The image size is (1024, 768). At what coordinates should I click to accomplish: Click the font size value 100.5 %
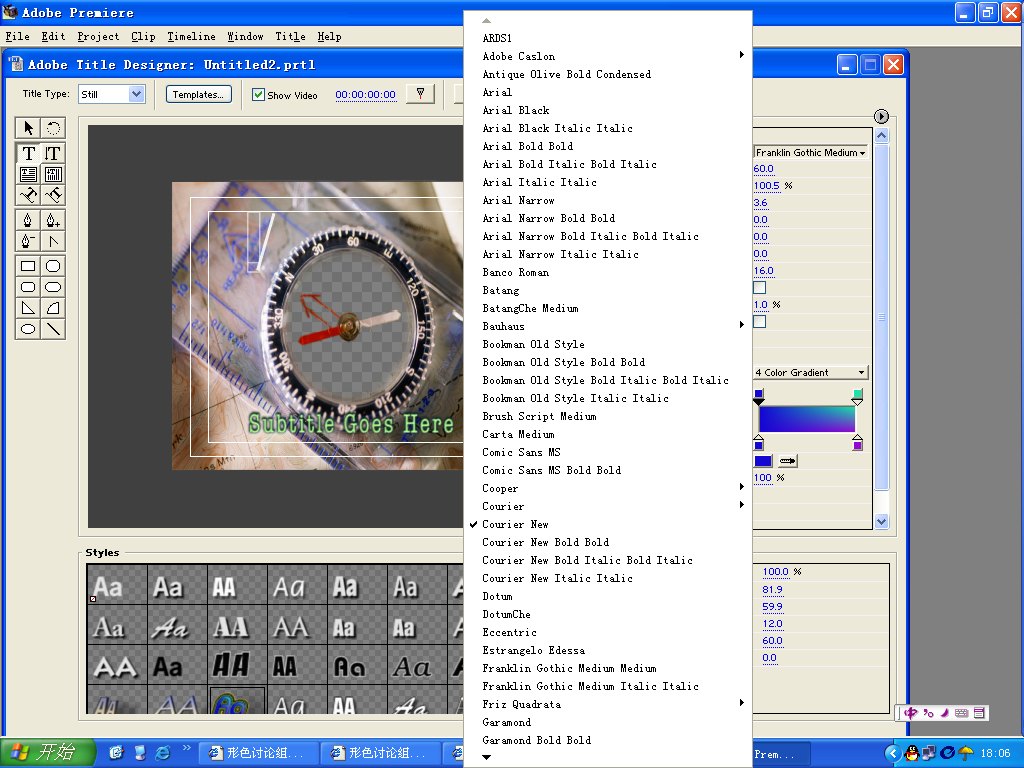[x=767, y=185]
